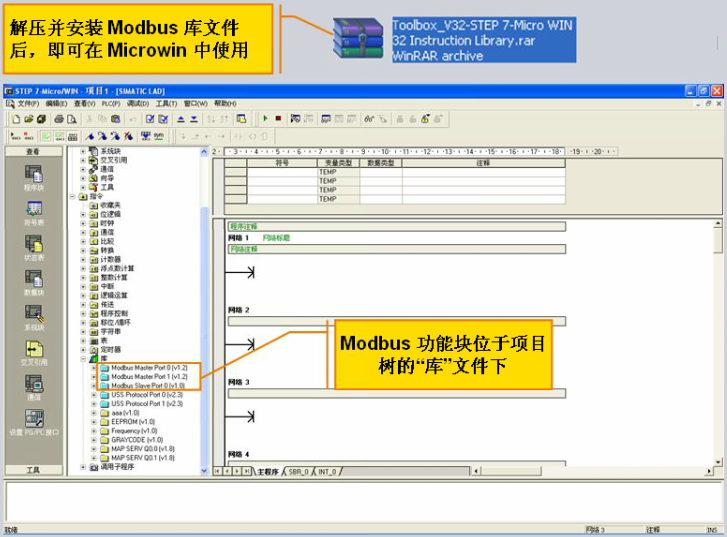Image resolution: width=727 pixels, height=537 pixels.
Task: Select the 收藏夹 tree item
Action: [x=111, y=205]
